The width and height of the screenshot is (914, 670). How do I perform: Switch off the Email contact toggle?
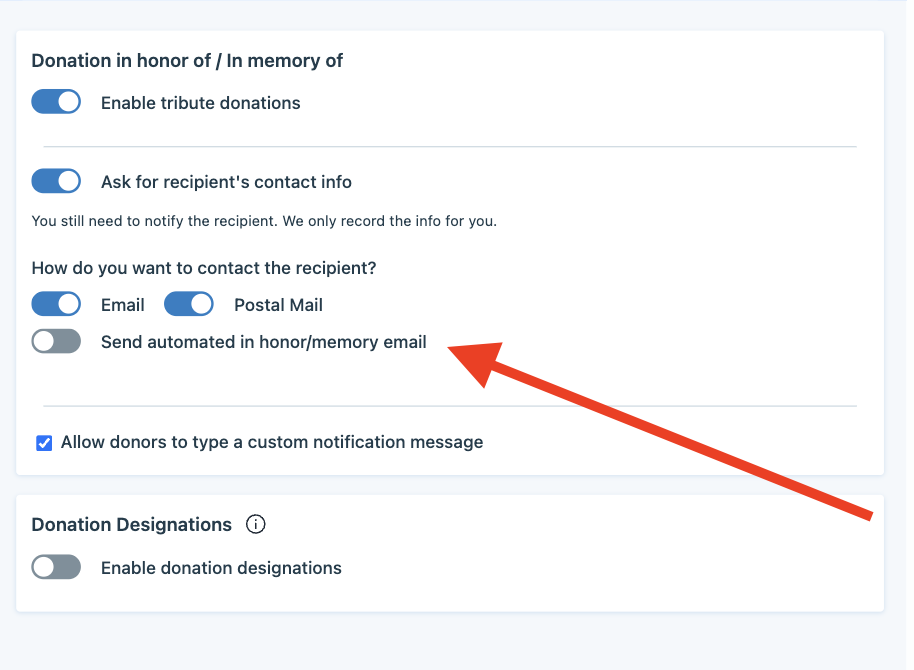pos(56,304)
